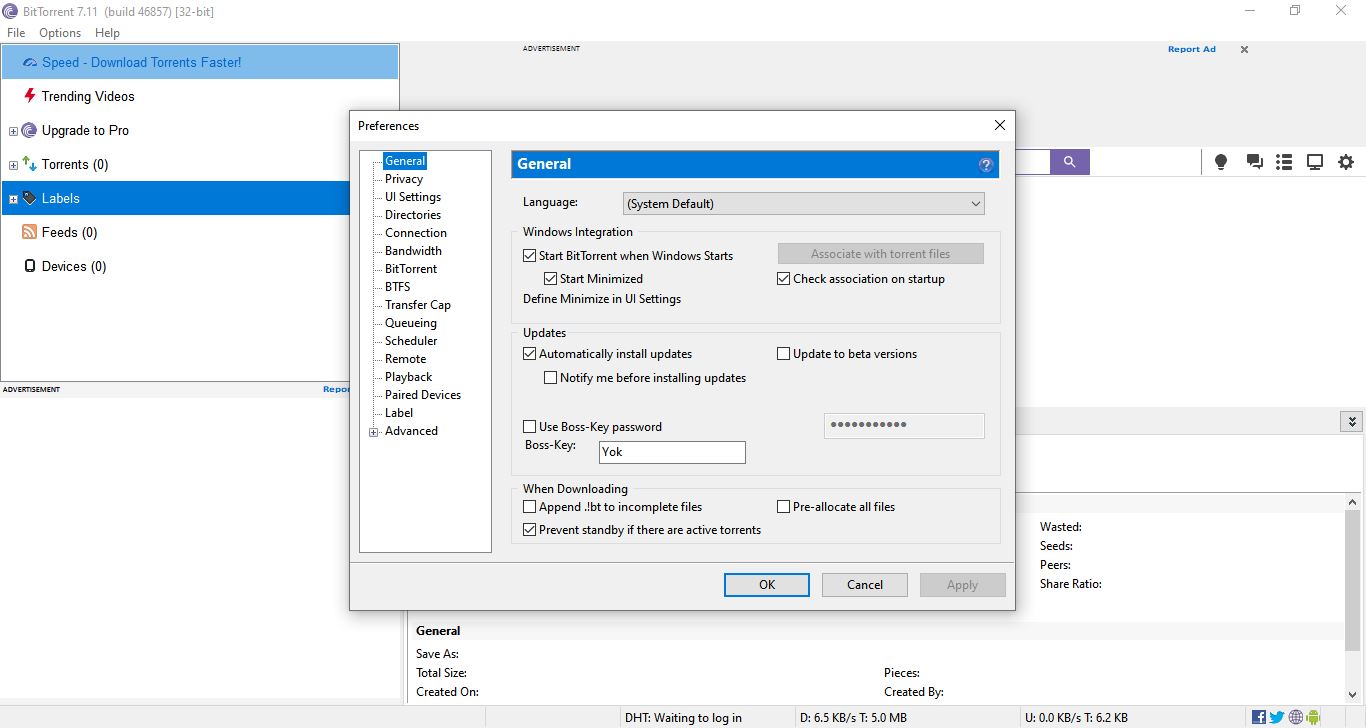The height and width of the screenshot is (728, 1366).
Task: Click the globe icon in status bar
Action: click(1296, 717)
